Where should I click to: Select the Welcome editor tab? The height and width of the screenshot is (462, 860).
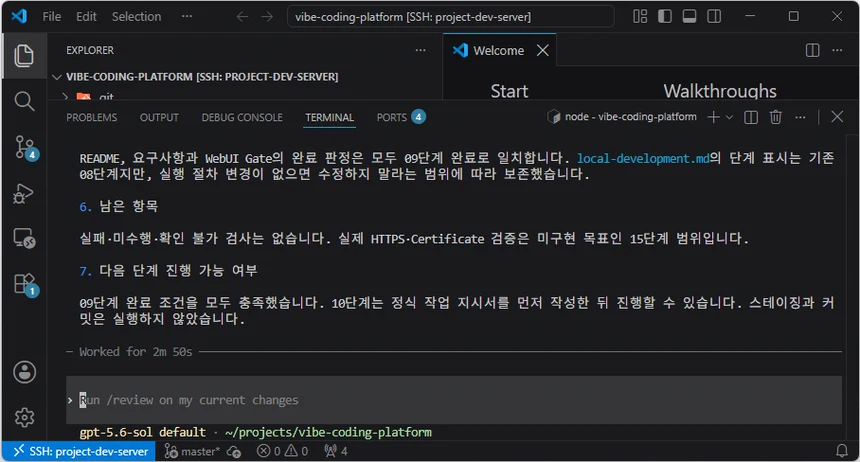point(498,50)
